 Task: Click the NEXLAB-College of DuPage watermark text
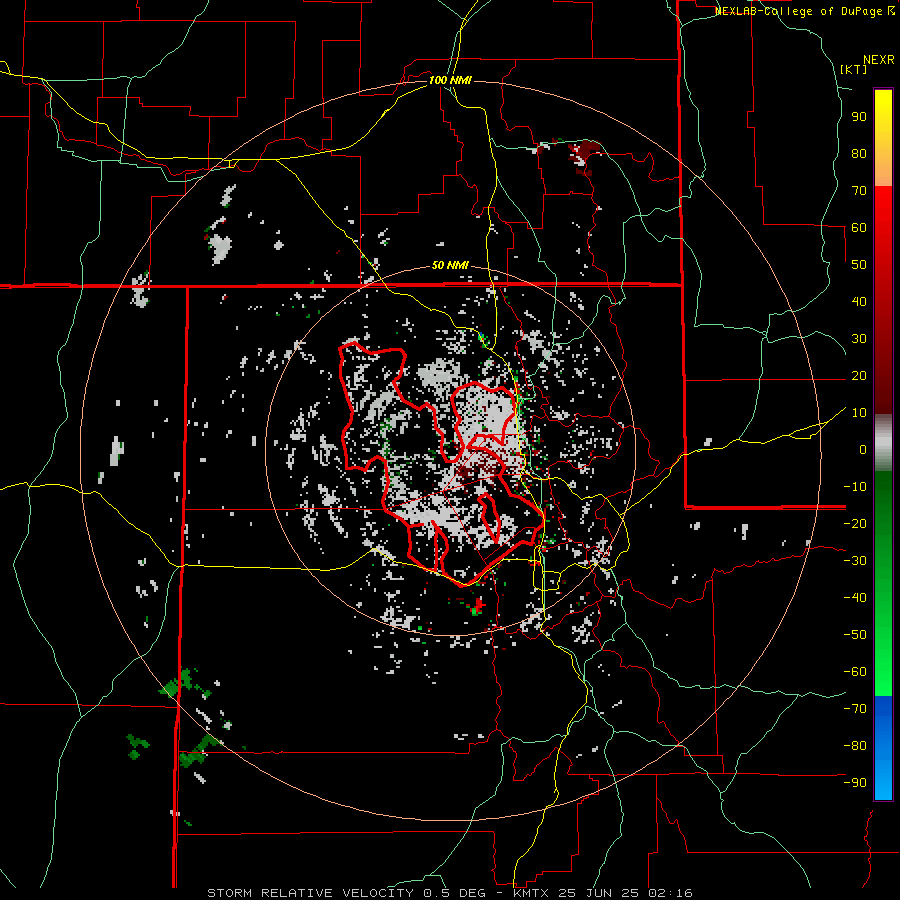[x=804, y=11]
